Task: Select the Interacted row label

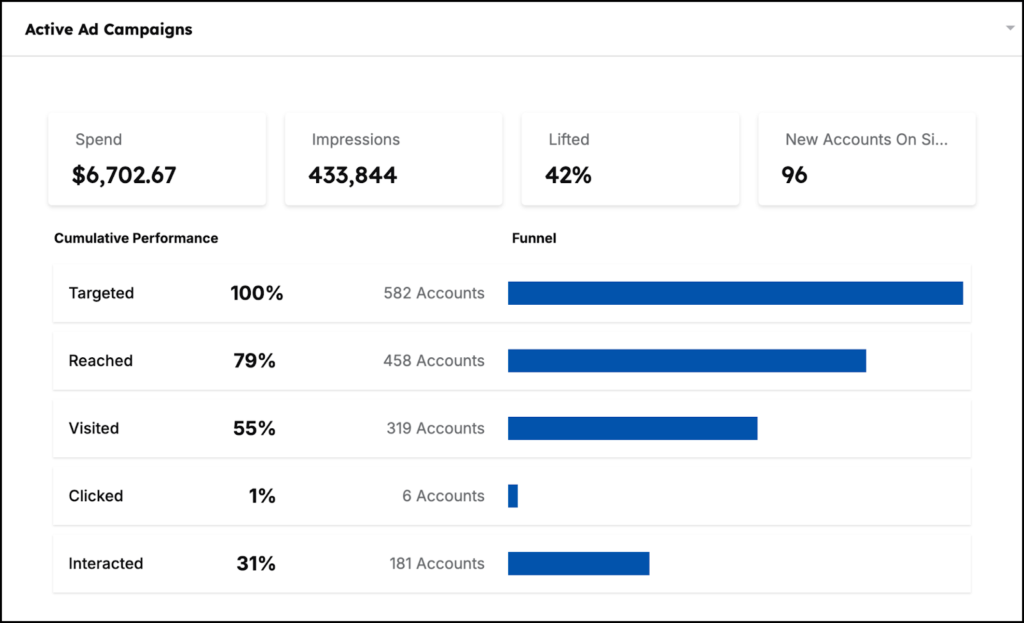Action: coord(106,564)
